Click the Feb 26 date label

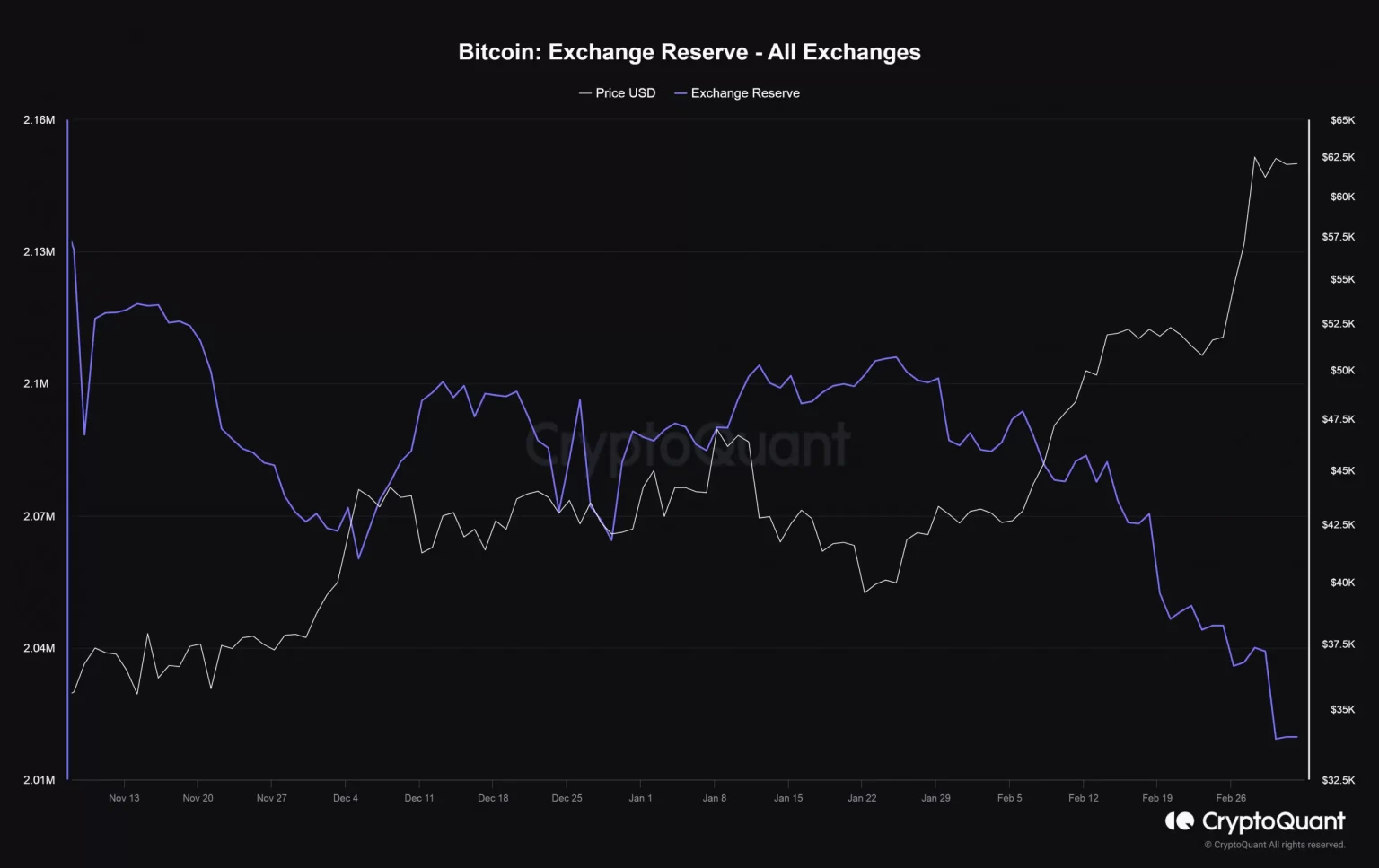click(1231, 798)
